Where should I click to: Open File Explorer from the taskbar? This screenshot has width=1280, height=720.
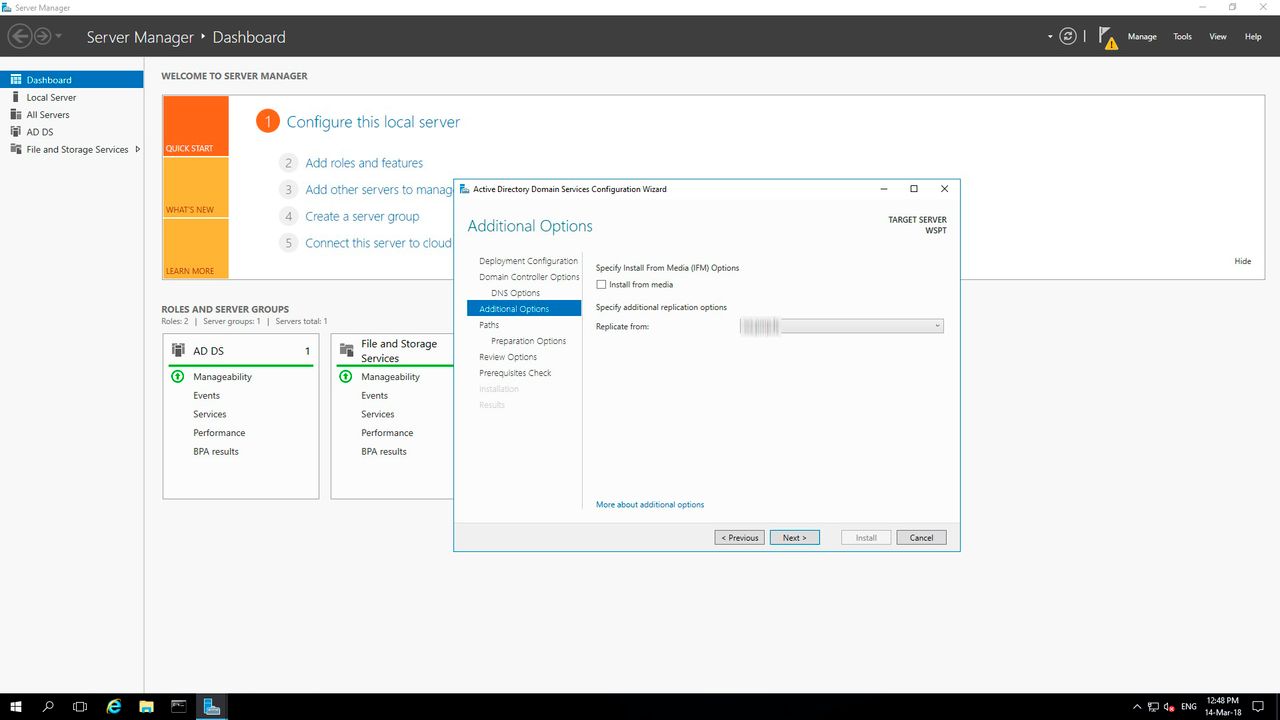(x=146, y=706)
